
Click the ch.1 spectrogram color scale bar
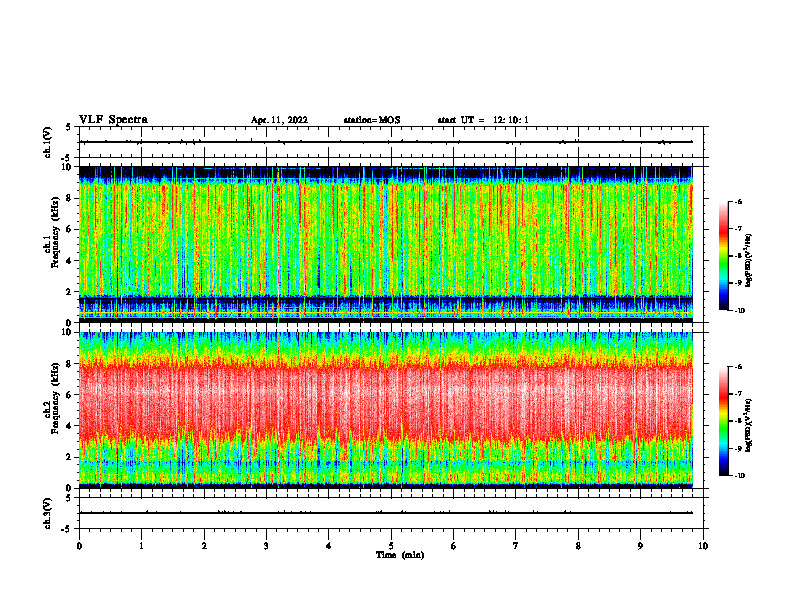(x=723, y=256)
